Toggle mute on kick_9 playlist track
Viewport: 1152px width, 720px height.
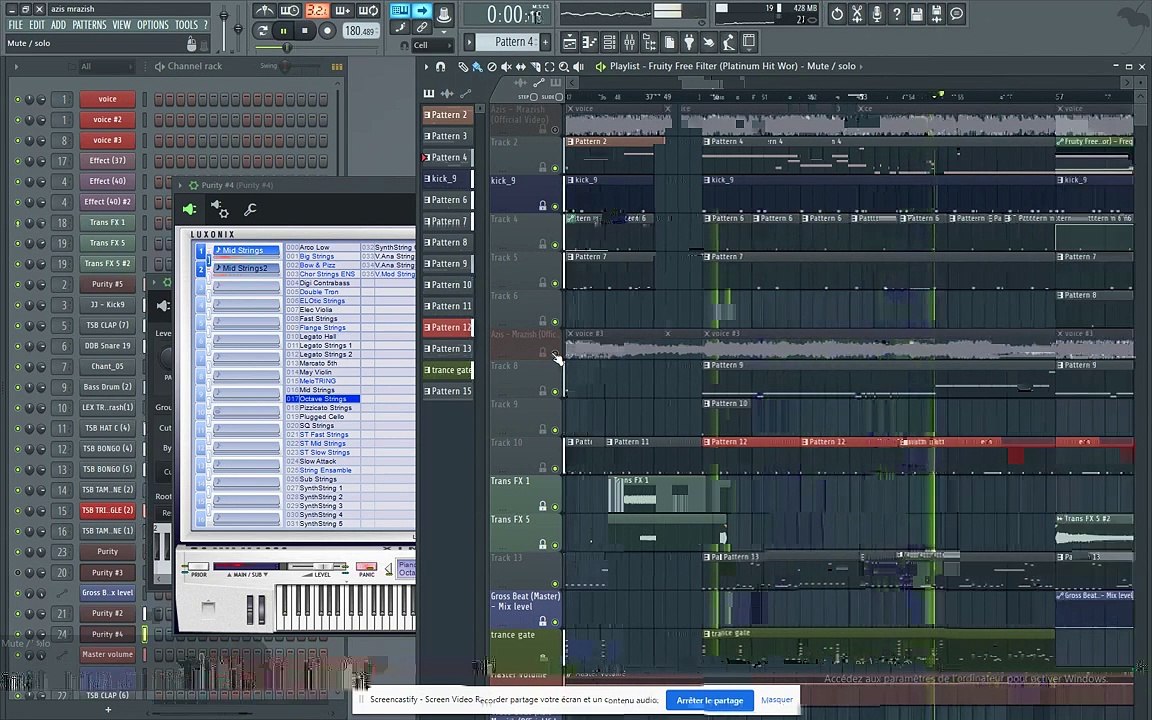(x=556, y=206)
